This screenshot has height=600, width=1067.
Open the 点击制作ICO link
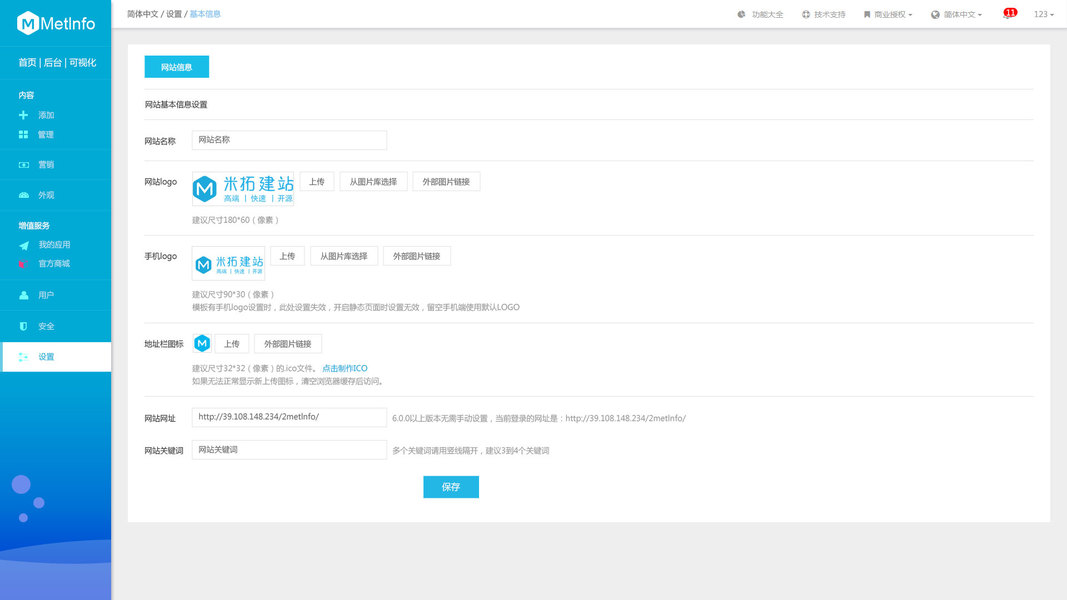pyautogui.click(x=345, y=369)
